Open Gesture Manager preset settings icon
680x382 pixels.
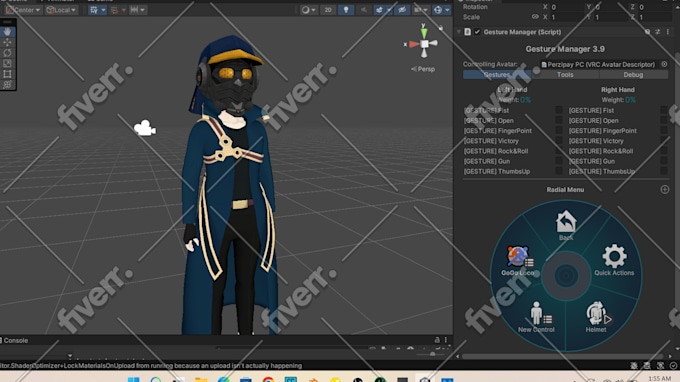click(x=657, y=32)
